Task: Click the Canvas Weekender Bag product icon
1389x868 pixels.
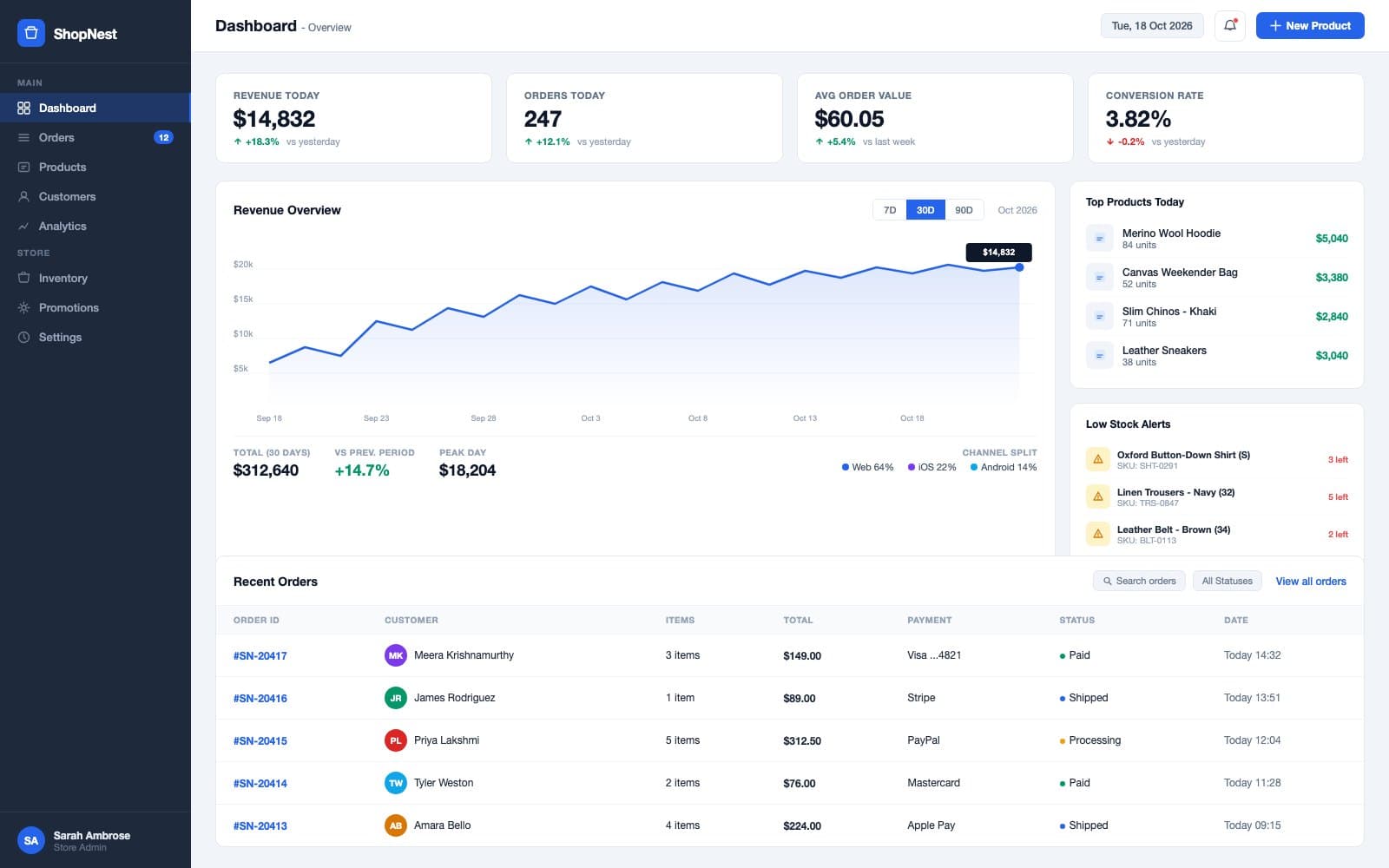Action: click(1099, 277)
